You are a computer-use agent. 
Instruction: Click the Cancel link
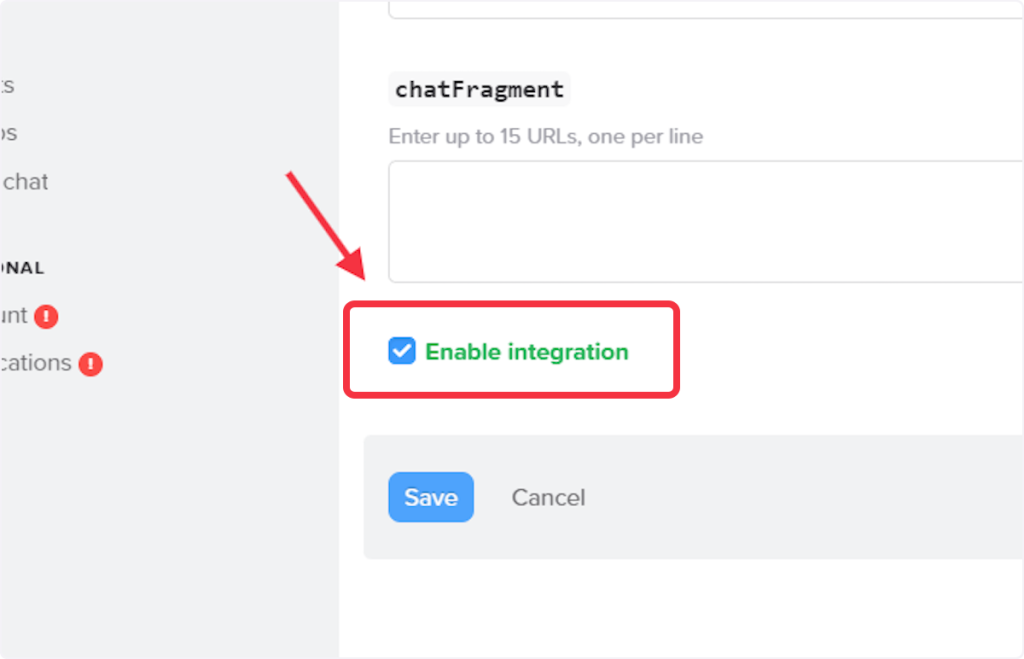pos(548,498)
